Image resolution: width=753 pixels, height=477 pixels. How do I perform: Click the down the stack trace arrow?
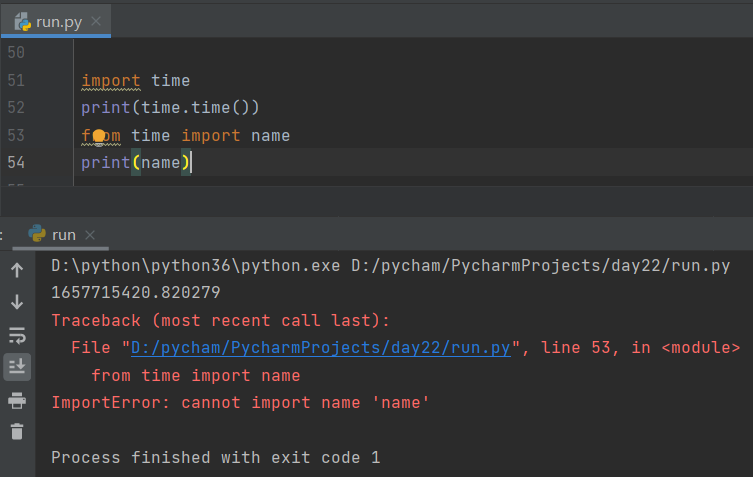(x=17, y=301)
